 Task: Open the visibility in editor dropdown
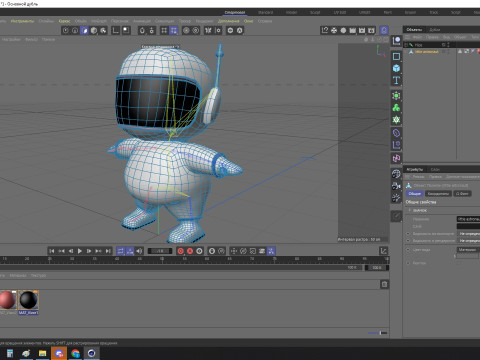(468, 234)
